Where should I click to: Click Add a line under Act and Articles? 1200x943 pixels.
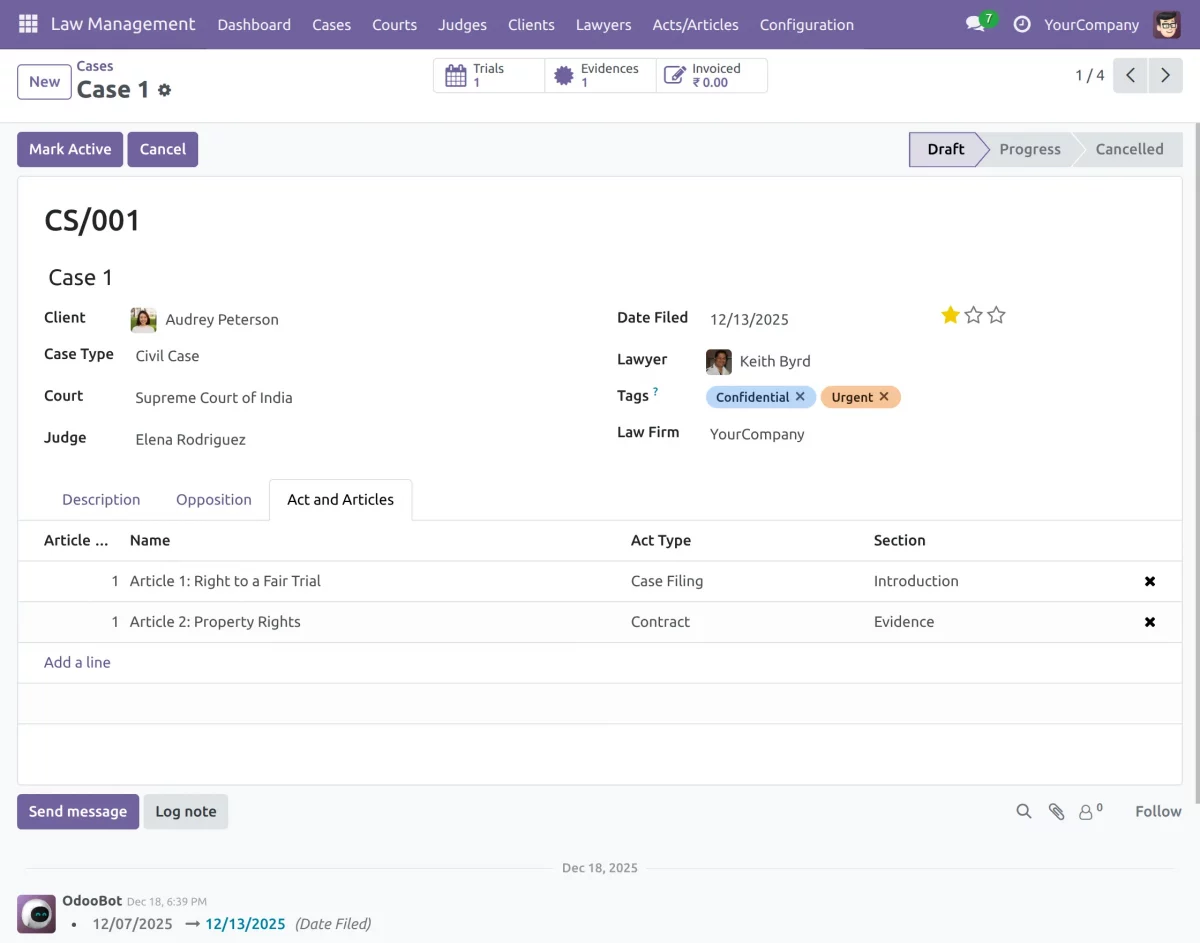77,662
